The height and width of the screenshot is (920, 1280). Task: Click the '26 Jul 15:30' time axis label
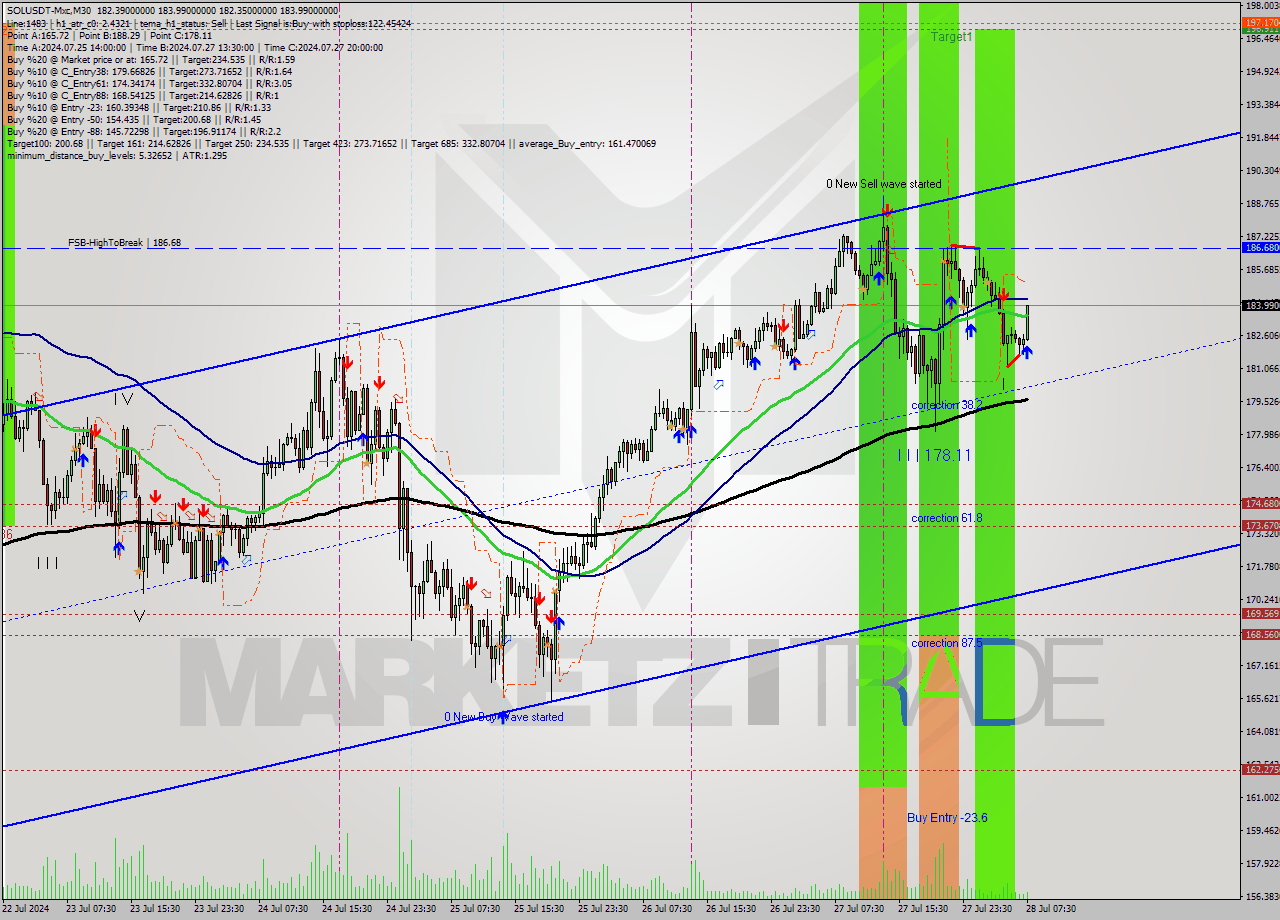pos(731,909)
